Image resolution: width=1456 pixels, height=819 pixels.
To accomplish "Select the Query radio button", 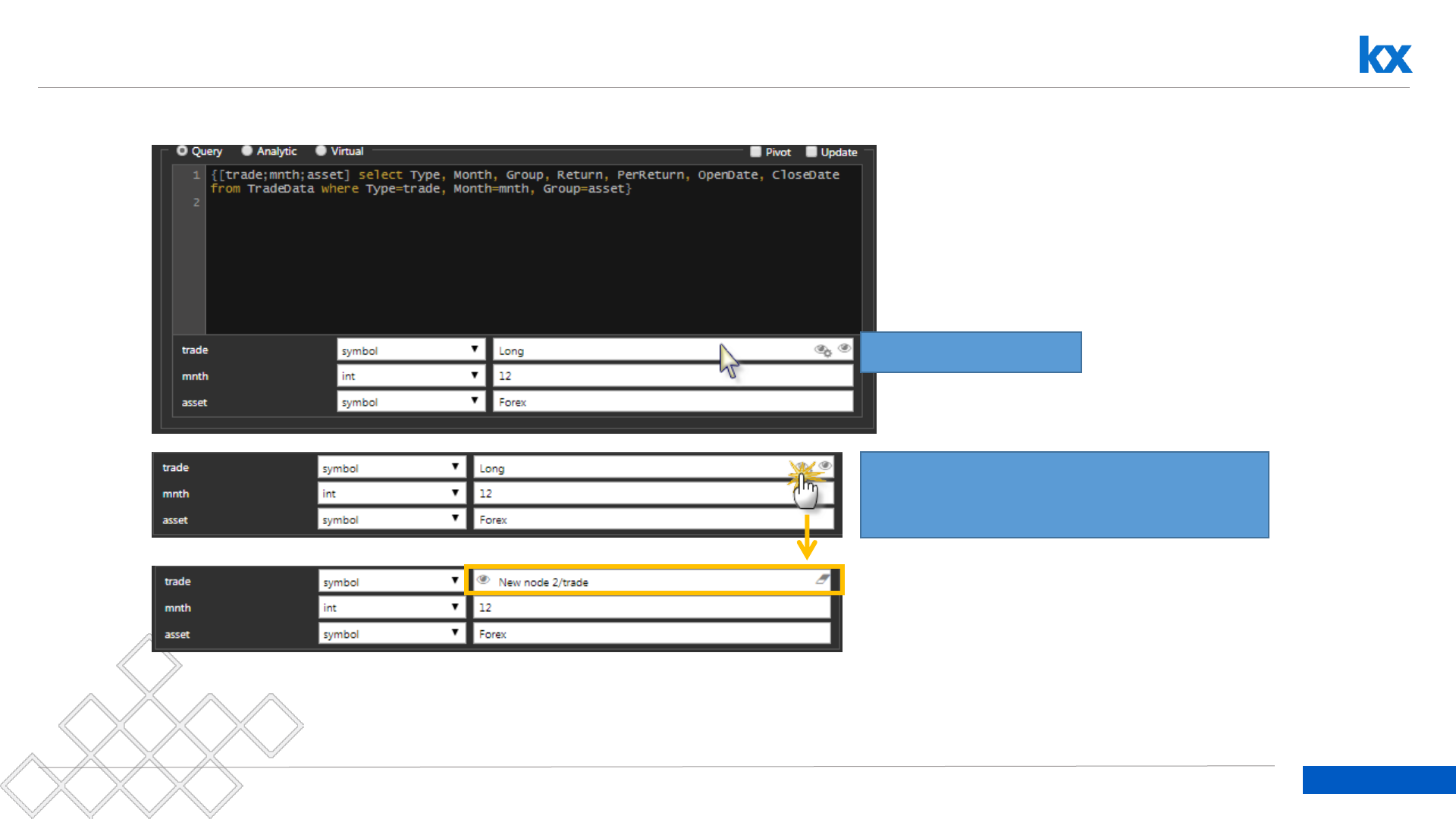I will (x=182, y=151).
